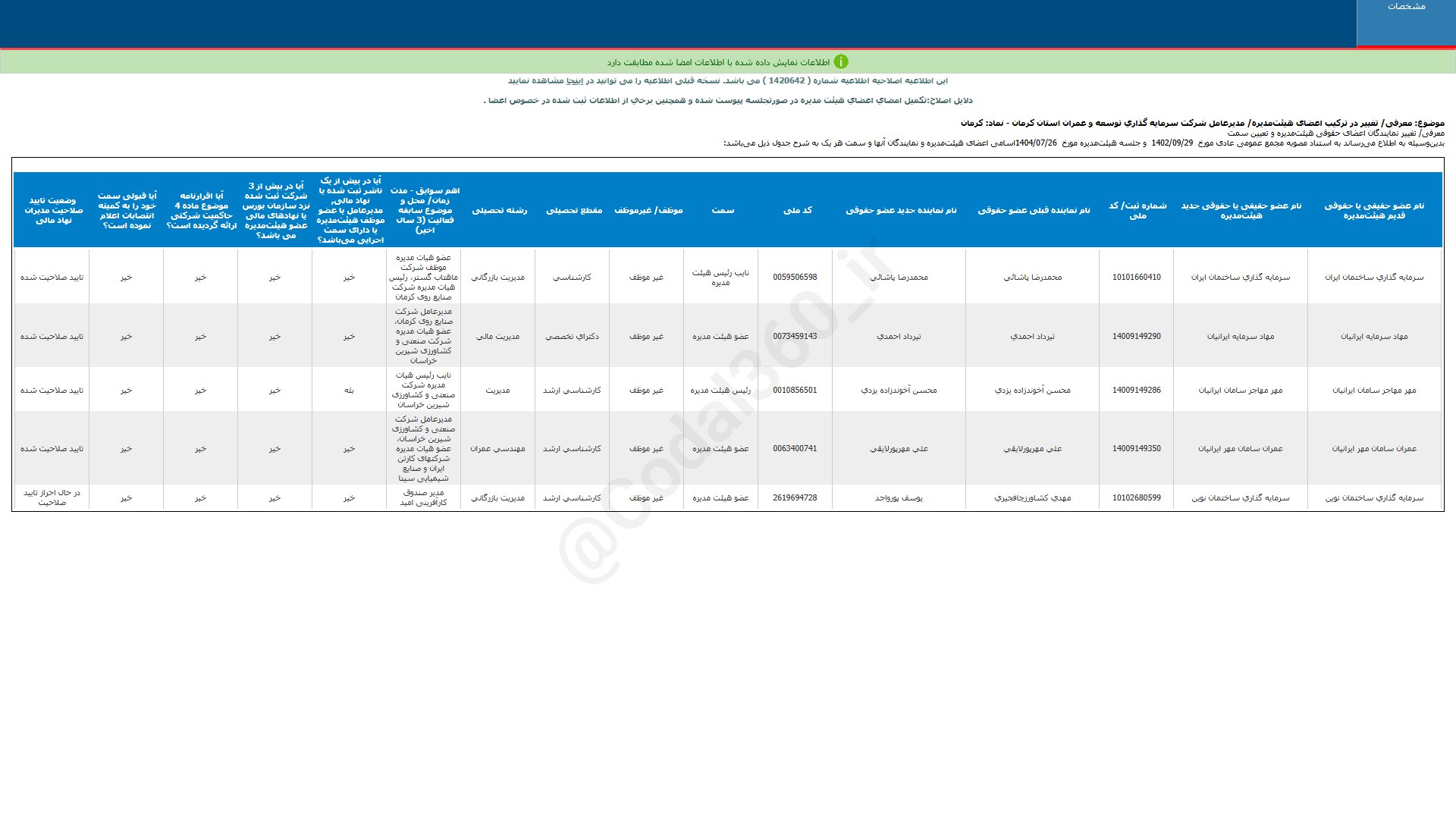Click the مهدي کشاورزچافجيري previous representative cell
The height and width of the screenshot is (819, 1456).
pyautogui.click(x=1032, y=498)
